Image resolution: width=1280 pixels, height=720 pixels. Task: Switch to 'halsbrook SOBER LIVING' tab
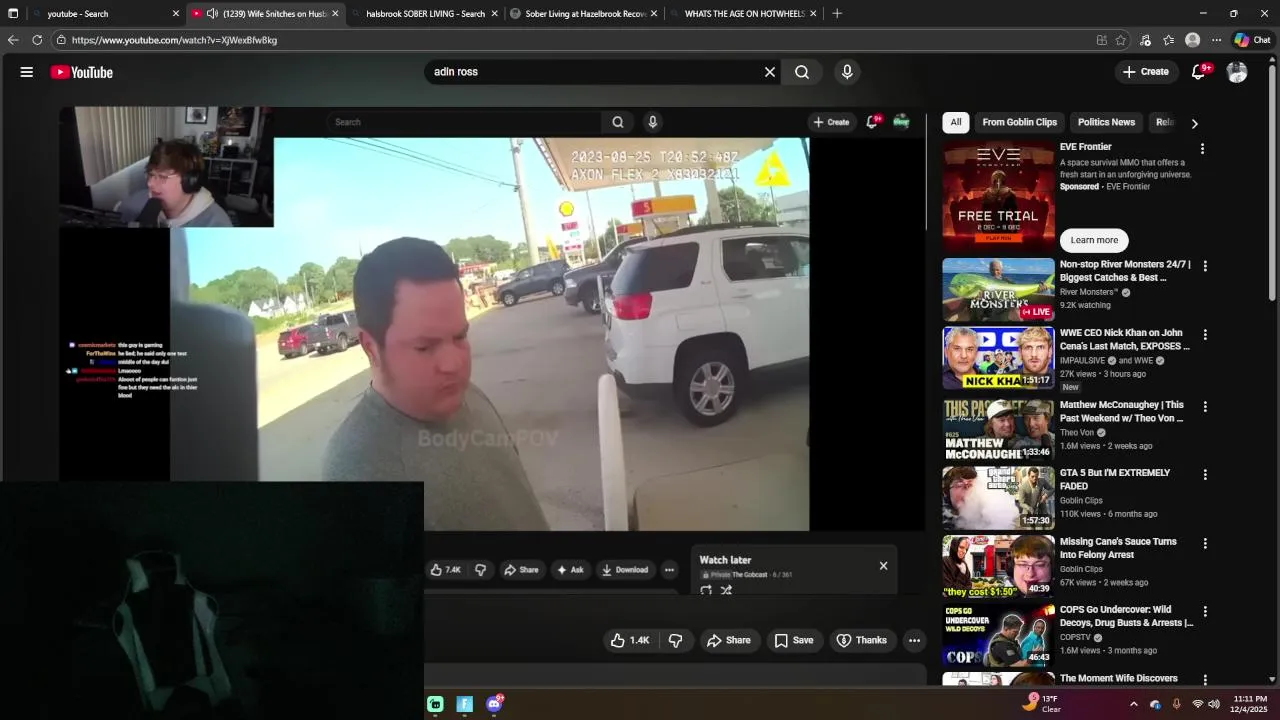[x=425, y=14]
